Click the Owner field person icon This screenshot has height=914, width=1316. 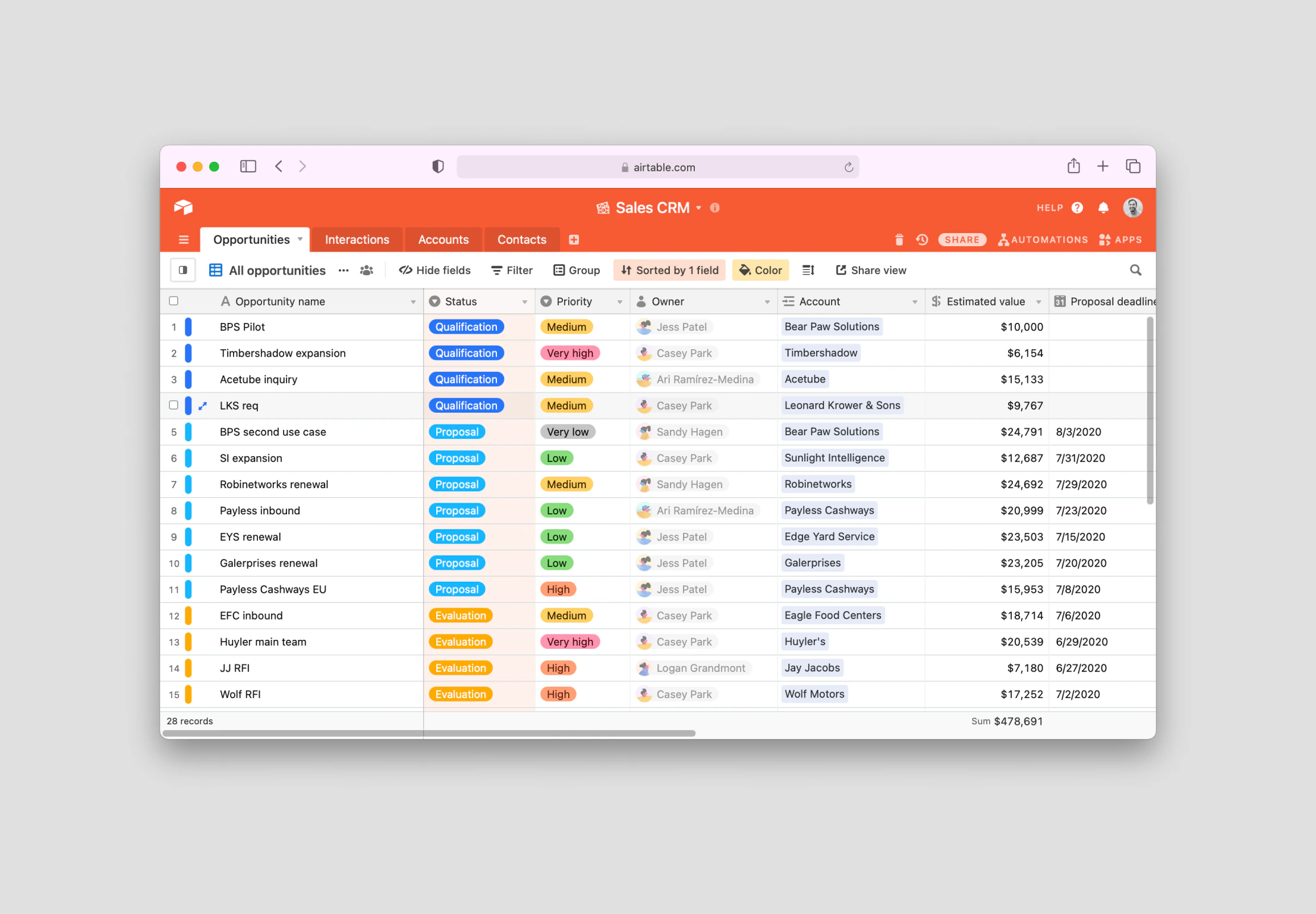[x=641, y=301]
